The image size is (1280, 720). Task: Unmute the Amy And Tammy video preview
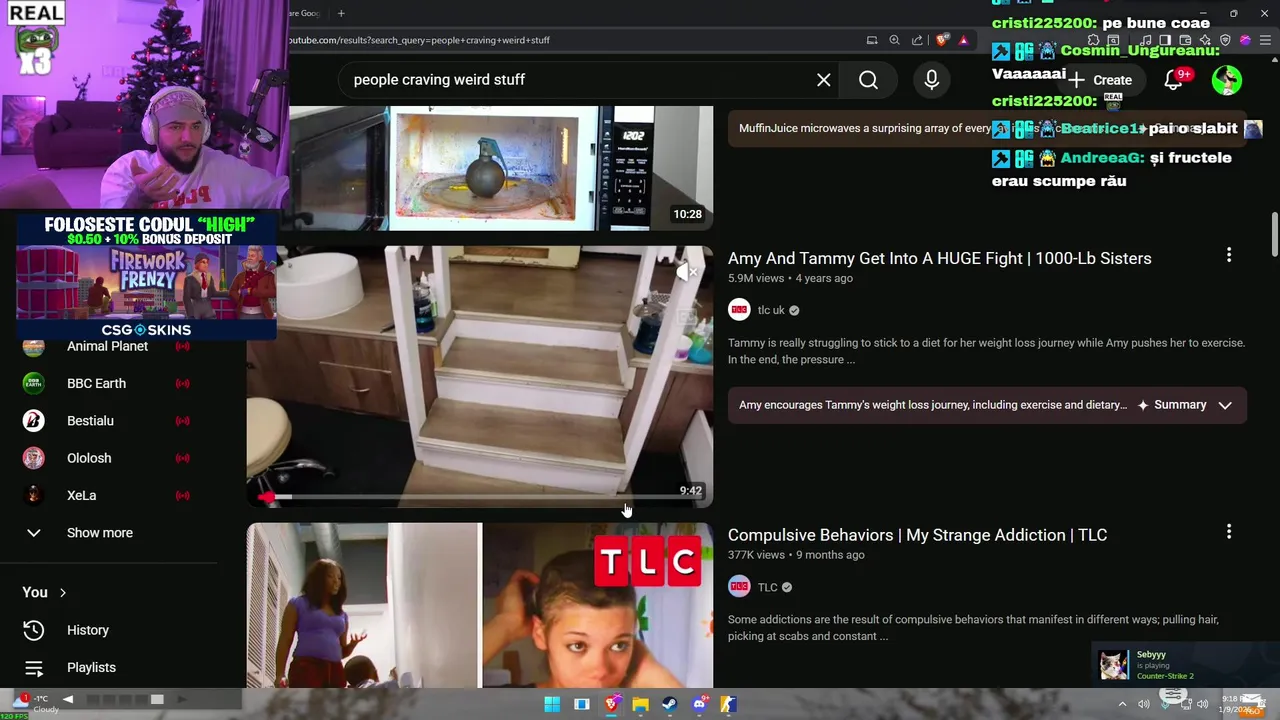[x=687, y=272]
